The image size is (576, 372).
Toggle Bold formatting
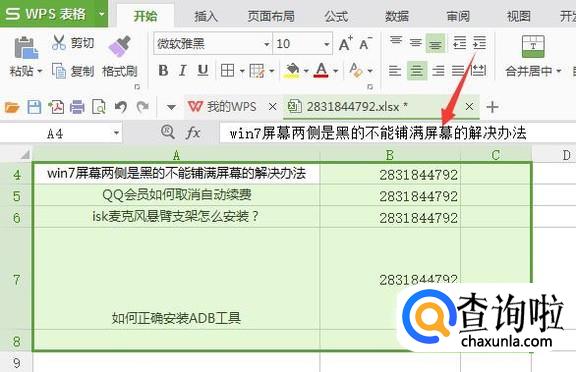pos(163,70)
